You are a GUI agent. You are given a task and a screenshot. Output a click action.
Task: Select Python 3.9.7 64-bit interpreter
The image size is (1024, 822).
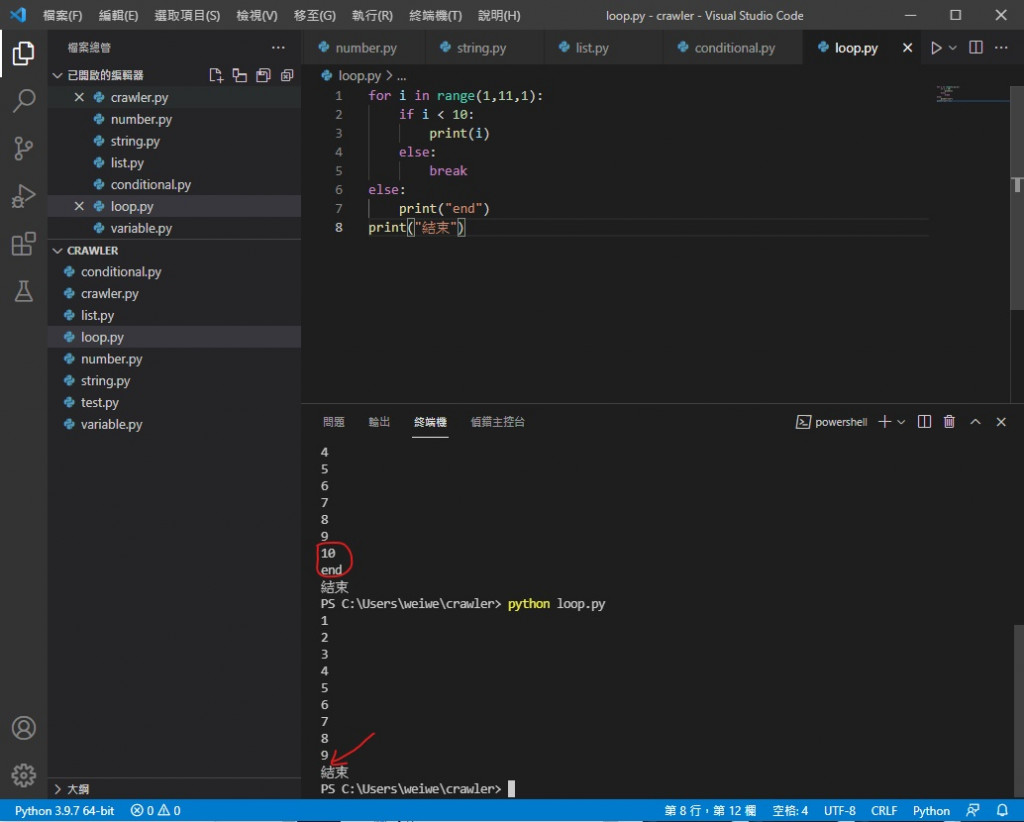tap(64, 810)
